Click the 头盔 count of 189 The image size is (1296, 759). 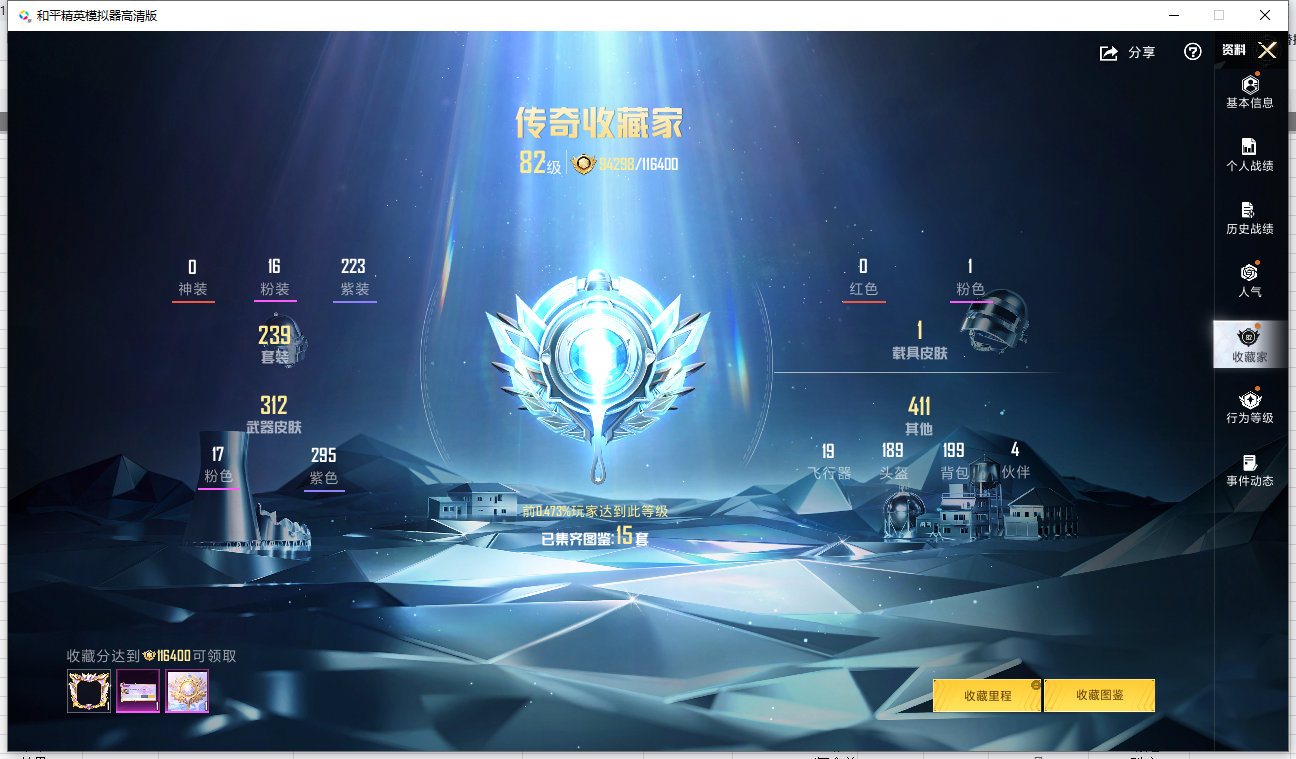pyautogui.click(x=893, y=451)
